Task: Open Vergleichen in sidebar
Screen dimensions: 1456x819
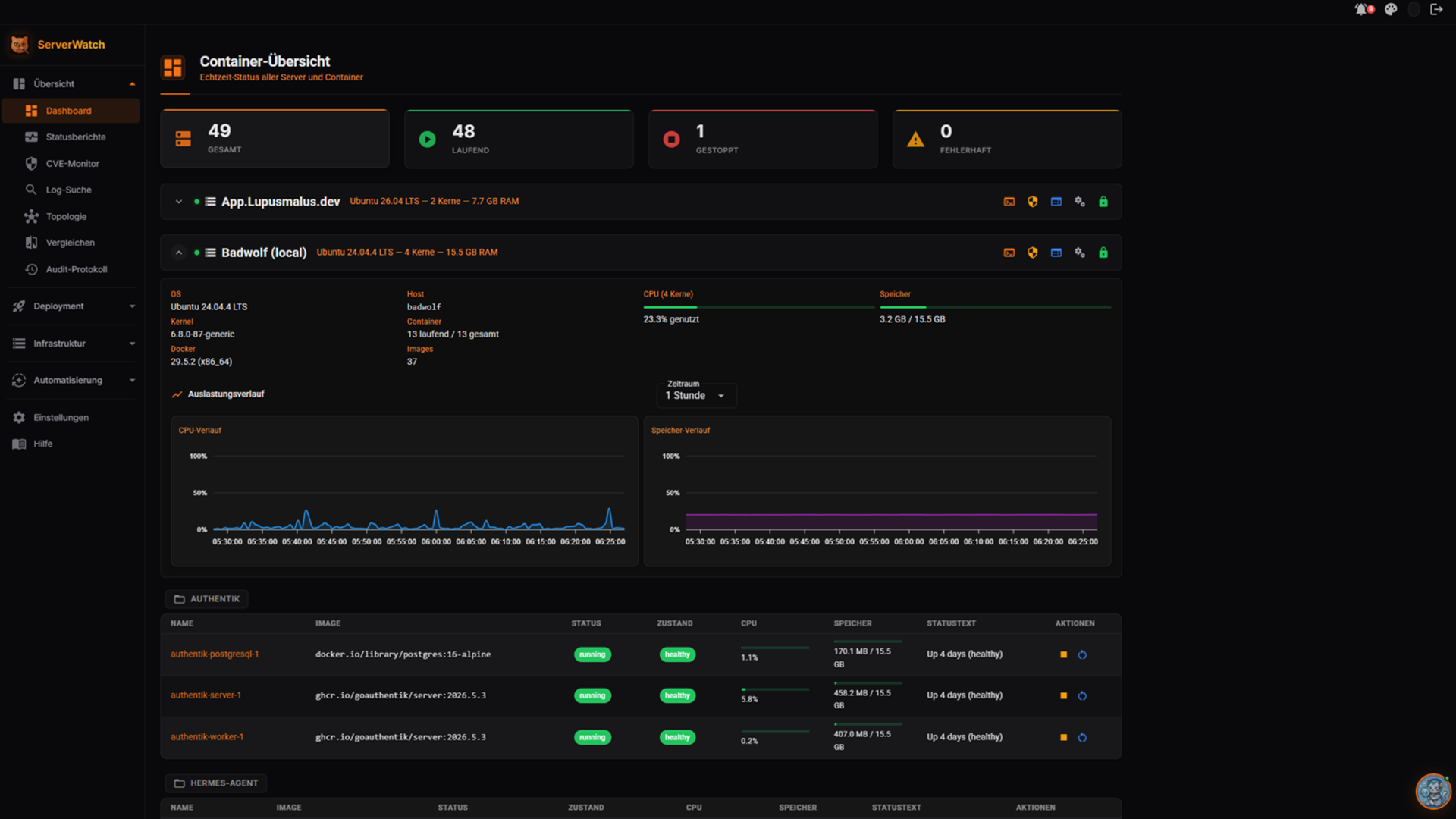Action: (71, 243)
